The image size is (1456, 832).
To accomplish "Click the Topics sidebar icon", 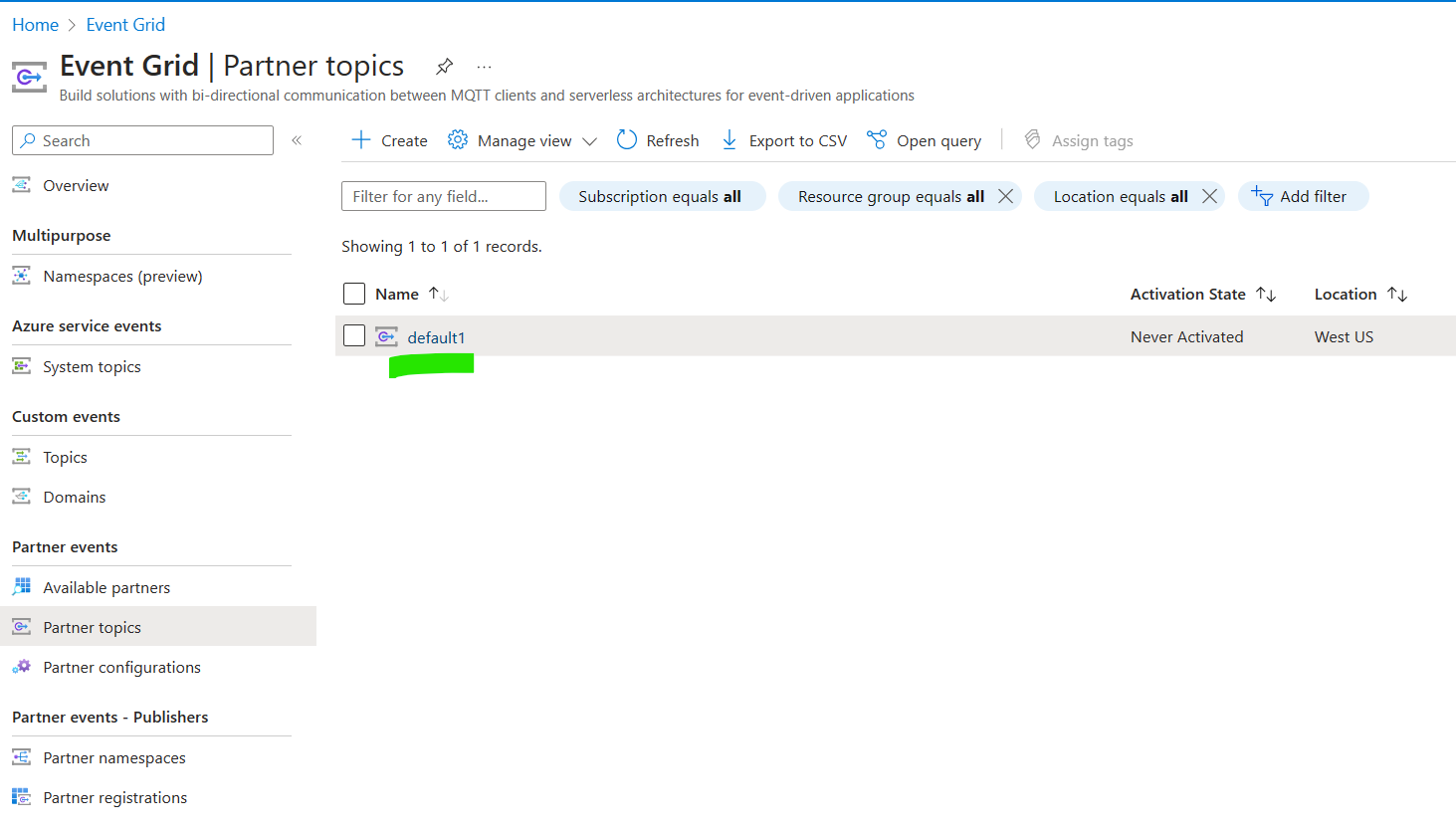I will click(x=21, y=457).
